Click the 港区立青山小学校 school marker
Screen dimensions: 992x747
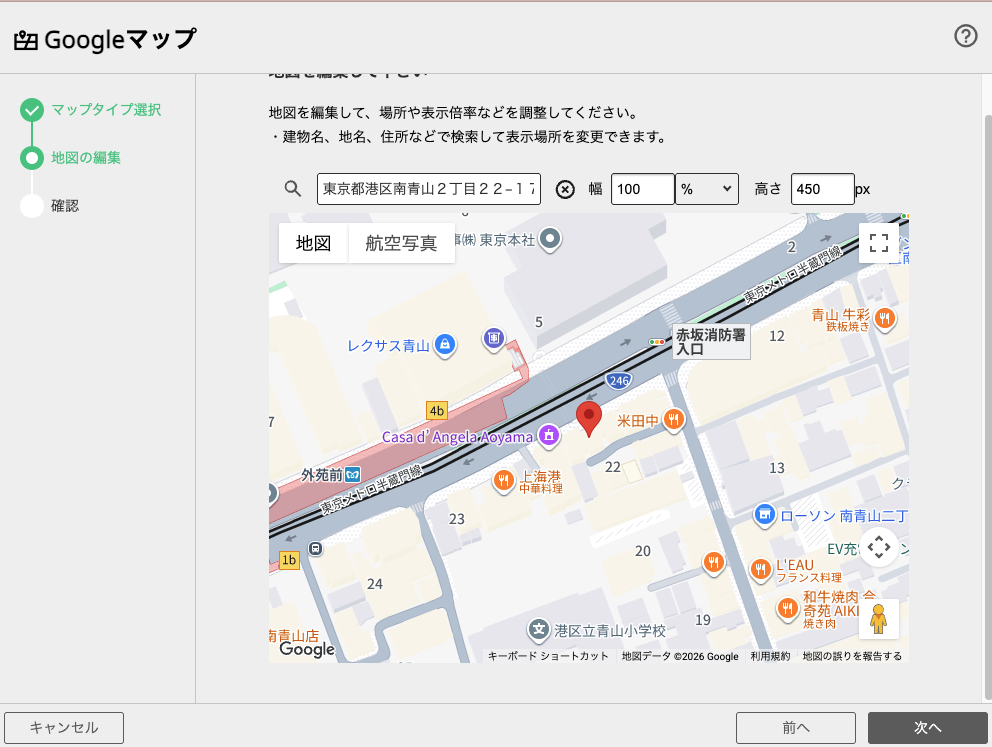coord(538,630)
